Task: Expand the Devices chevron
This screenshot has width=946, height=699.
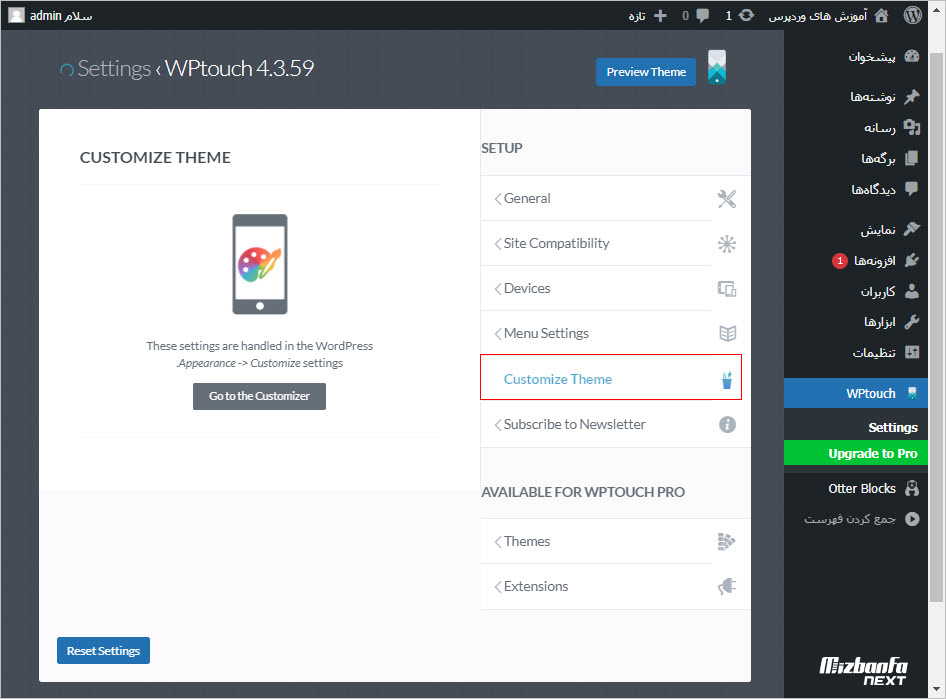Action: point(498,289)
